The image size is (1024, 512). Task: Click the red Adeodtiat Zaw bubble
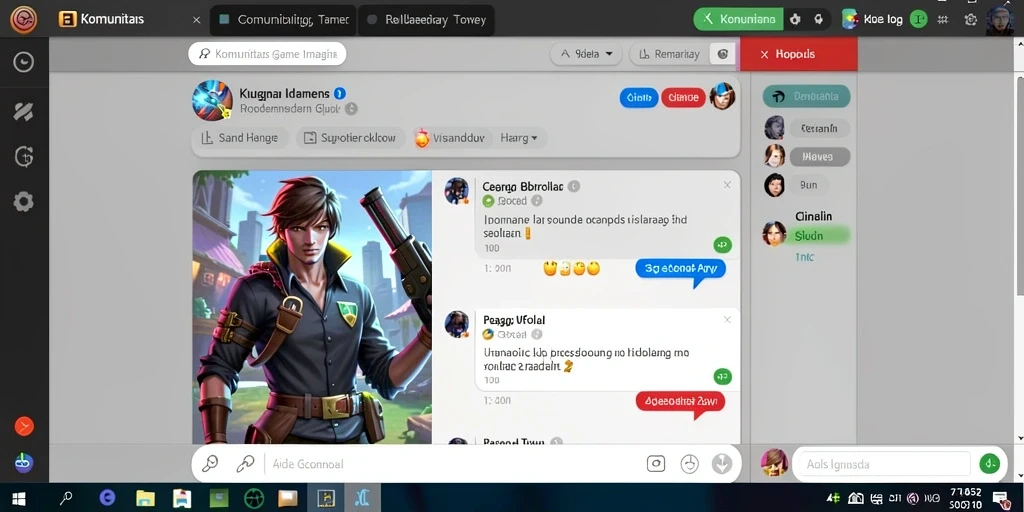click(x=680, y=401)
